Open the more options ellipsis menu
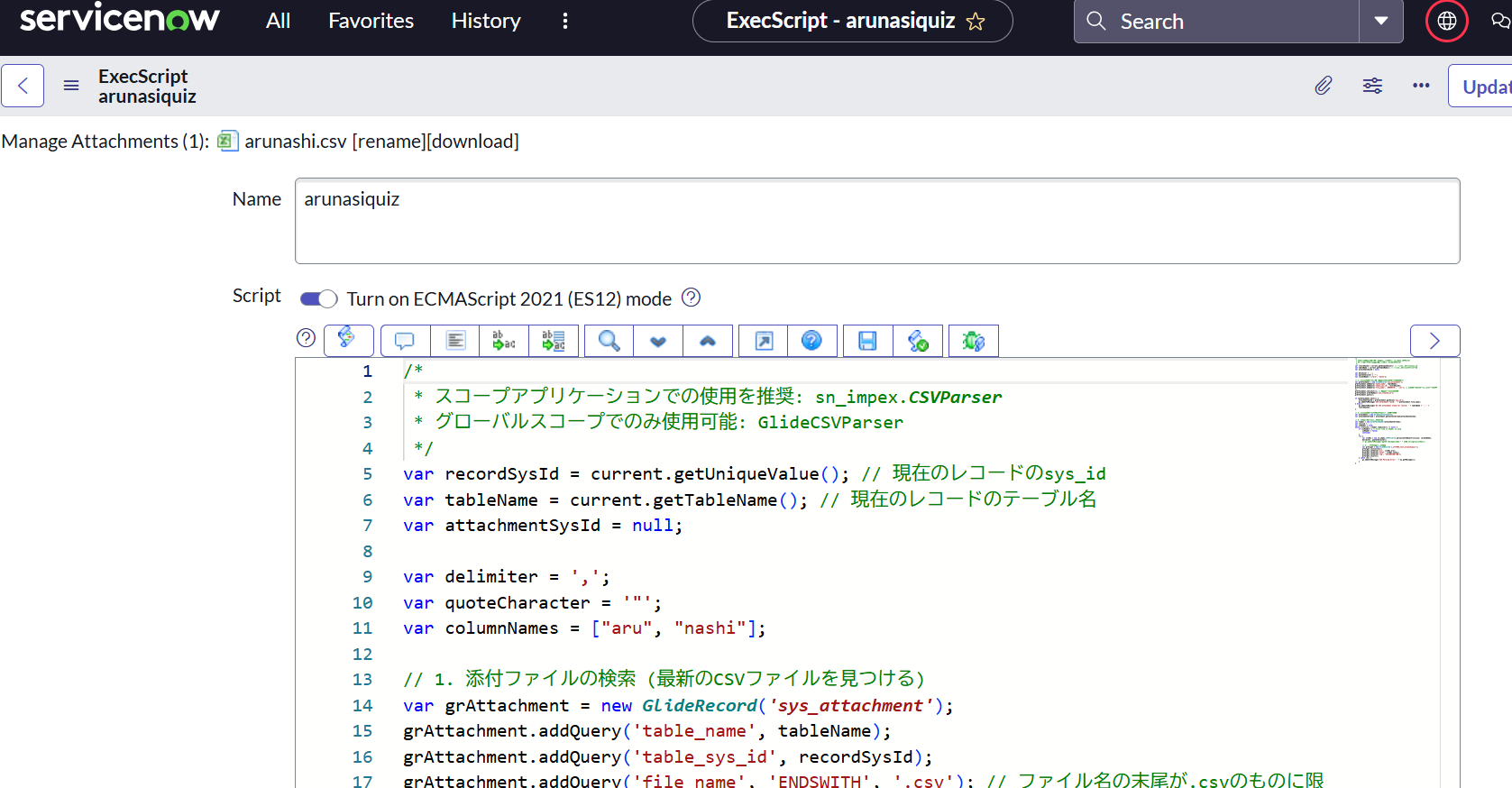 (x=1421, y=86)
